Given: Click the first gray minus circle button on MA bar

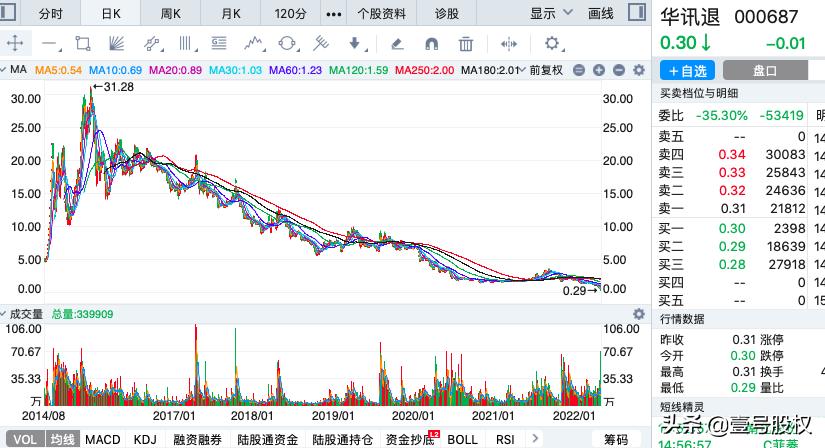Looking at the screenshot, I should tap(579, 70).
